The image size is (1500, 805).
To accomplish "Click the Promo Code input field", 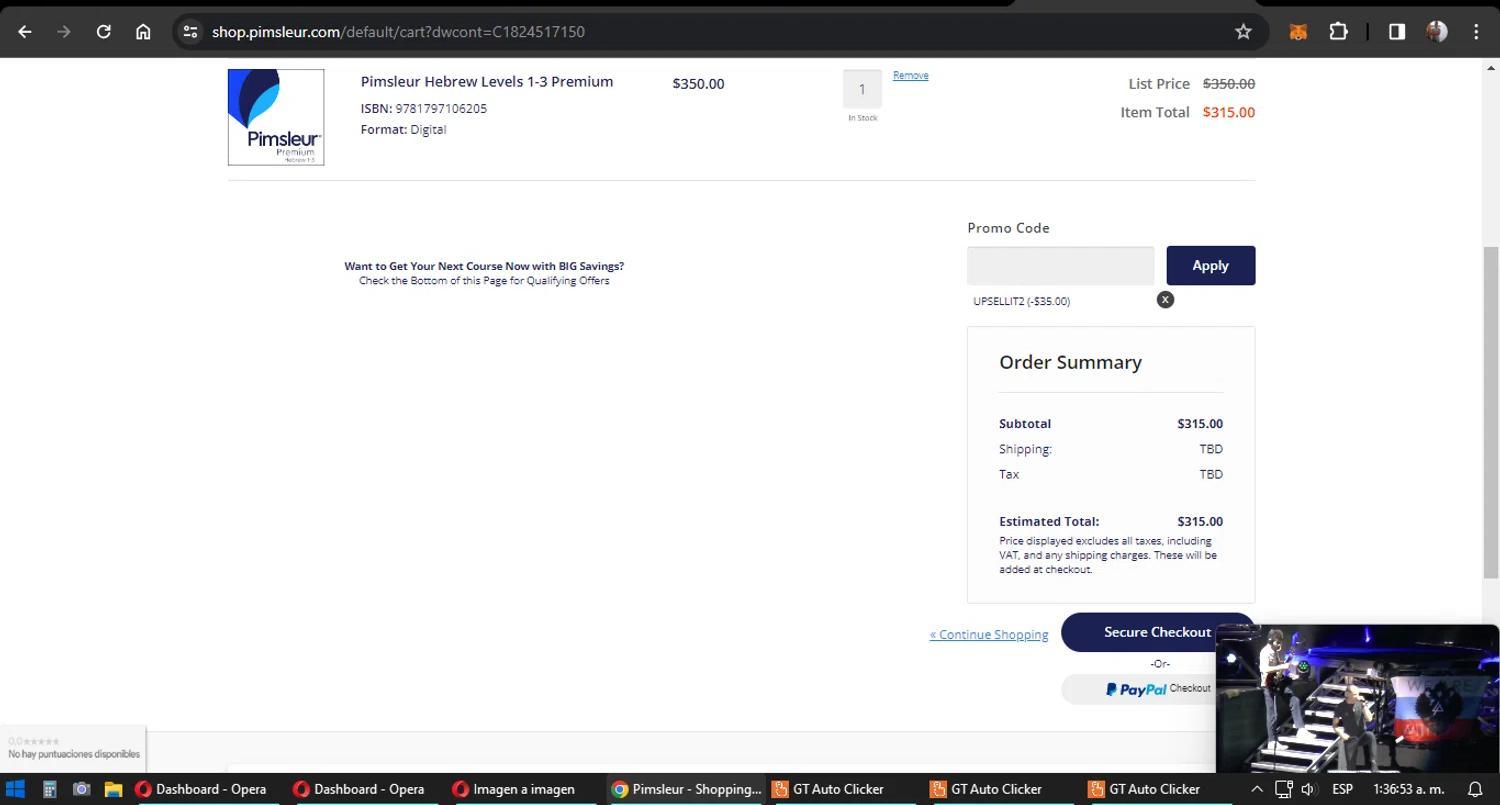I will coord(1060,266).
